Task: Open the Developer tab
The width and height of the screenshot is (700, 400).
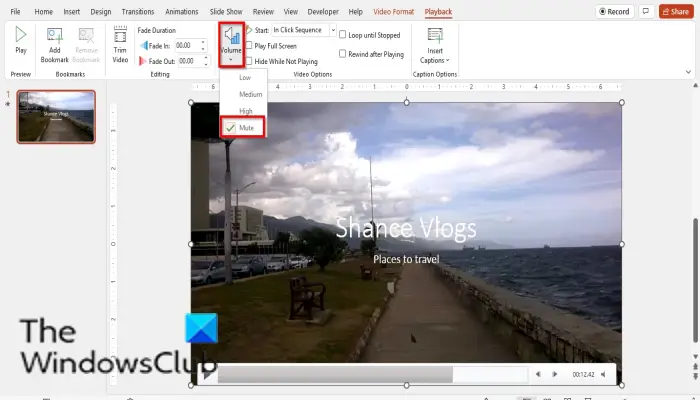Action: click(323, 12)
